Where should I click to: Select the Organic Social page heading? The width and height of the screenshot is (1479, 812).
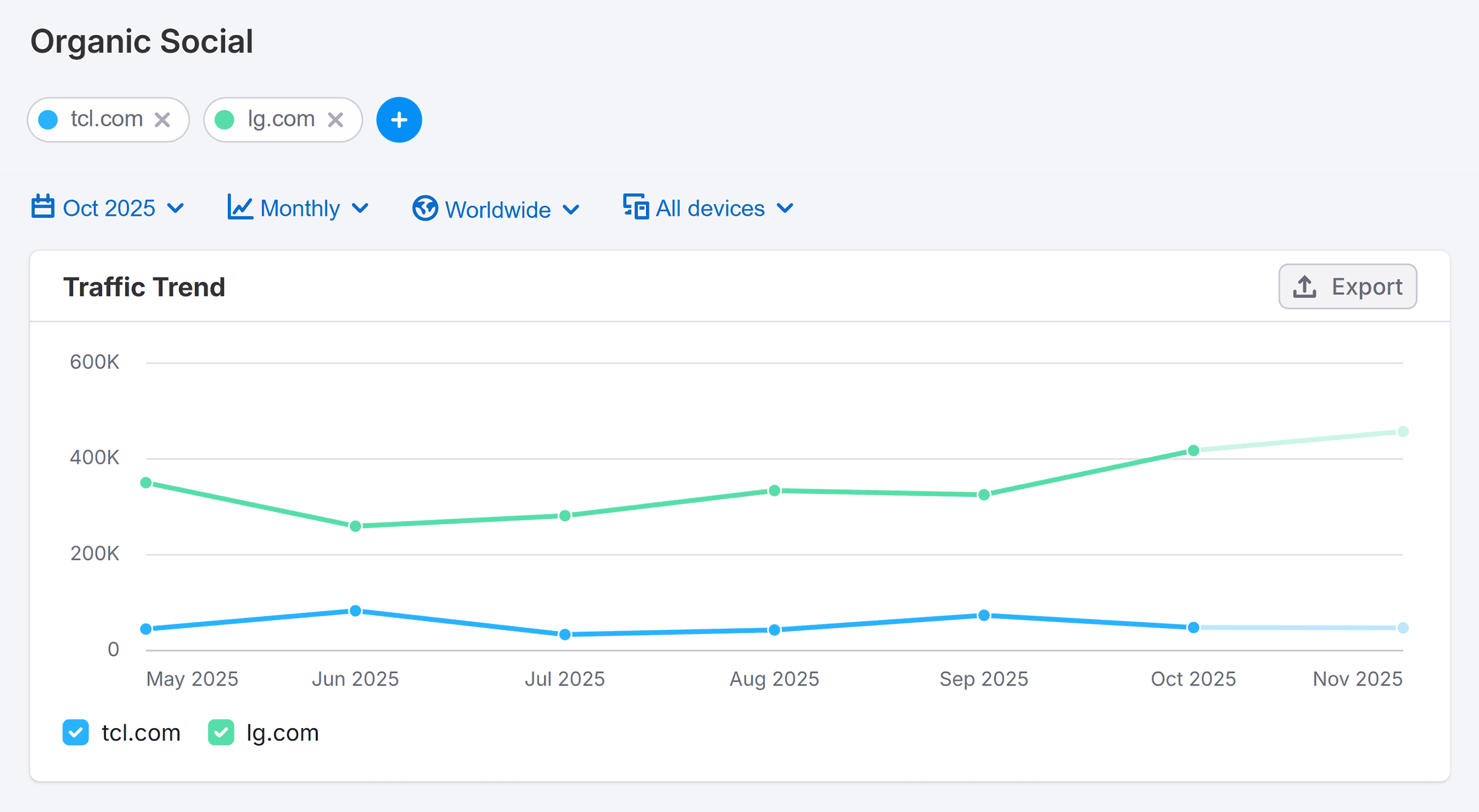143,41
